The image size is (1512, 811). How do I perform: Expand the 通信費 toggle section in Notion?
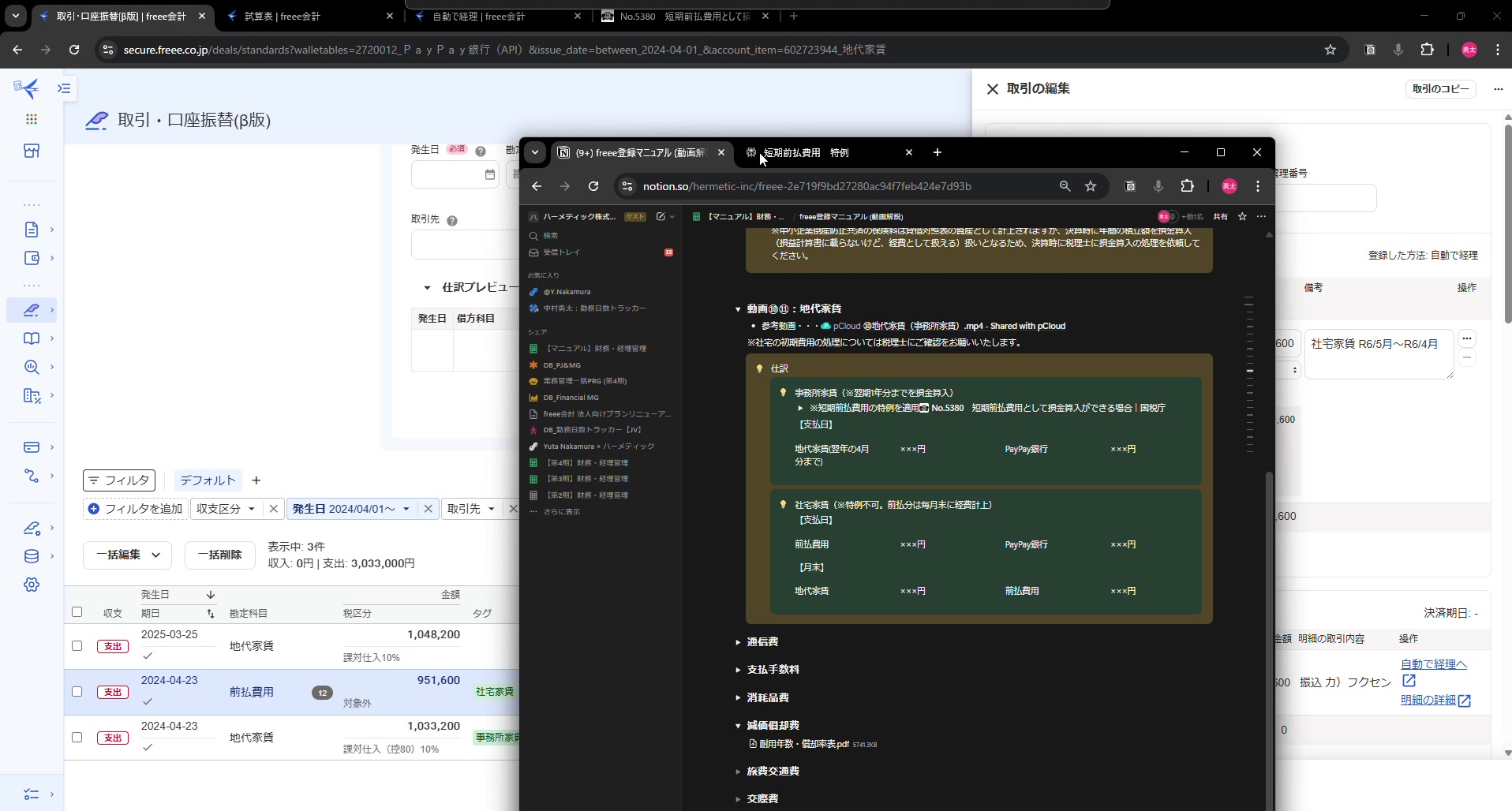point(738,642)
